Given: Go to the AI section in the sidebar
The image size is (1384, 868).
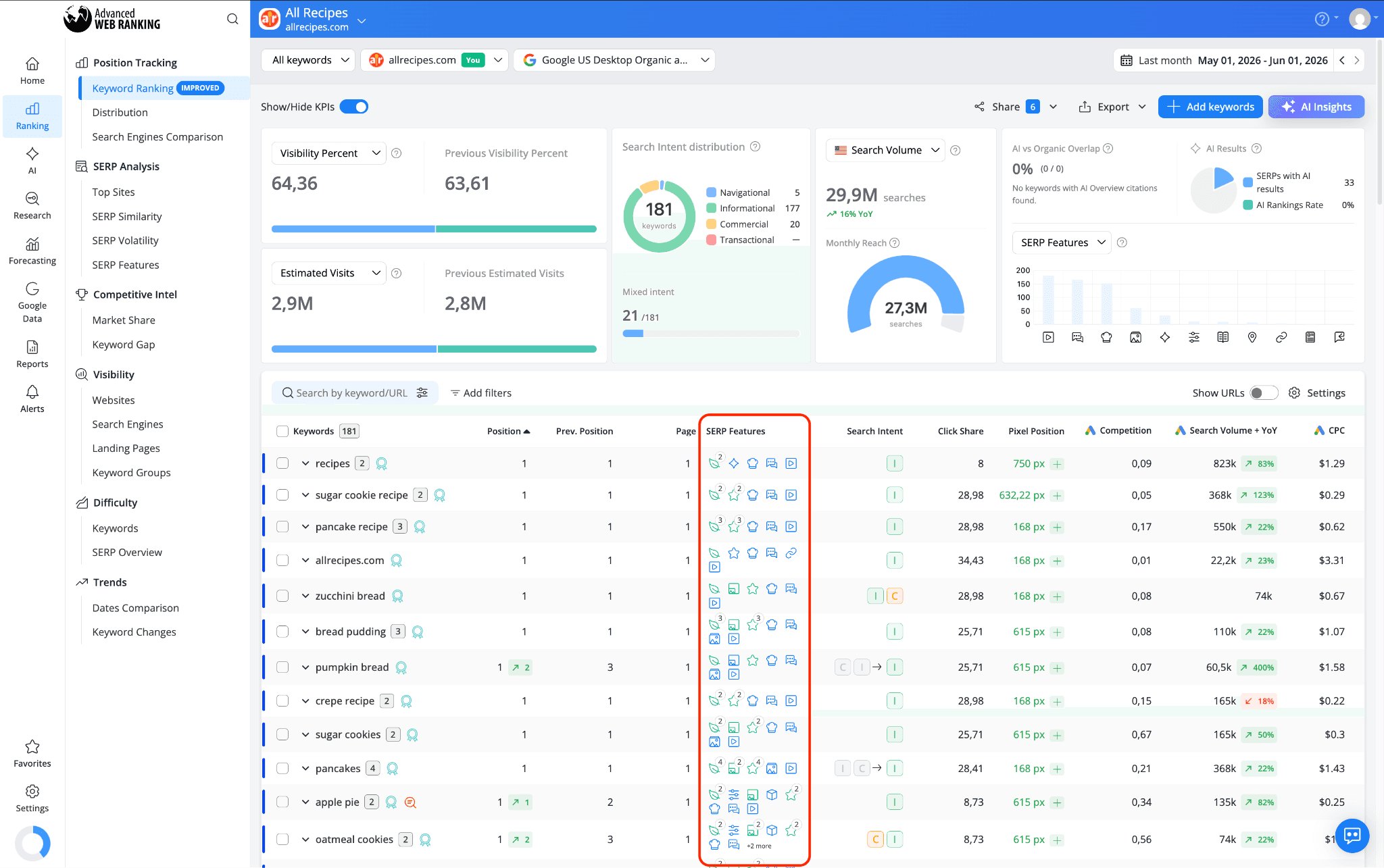Looking at the screenshot, I should point(32,161).
